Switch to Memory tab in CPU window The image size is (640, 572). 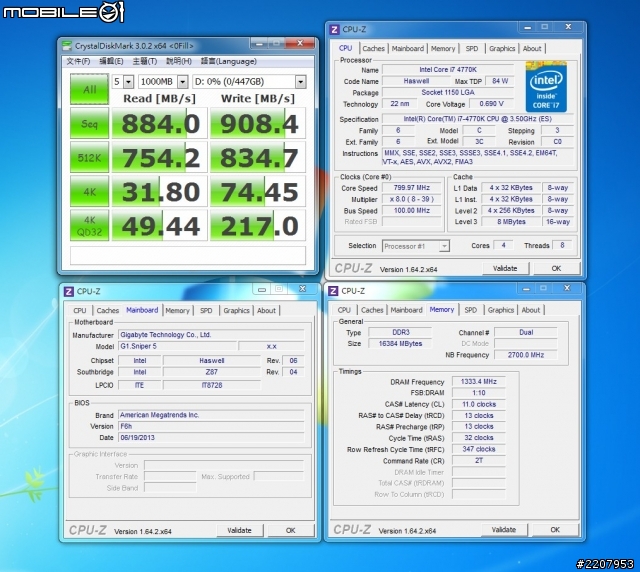(x=443, y=49)
